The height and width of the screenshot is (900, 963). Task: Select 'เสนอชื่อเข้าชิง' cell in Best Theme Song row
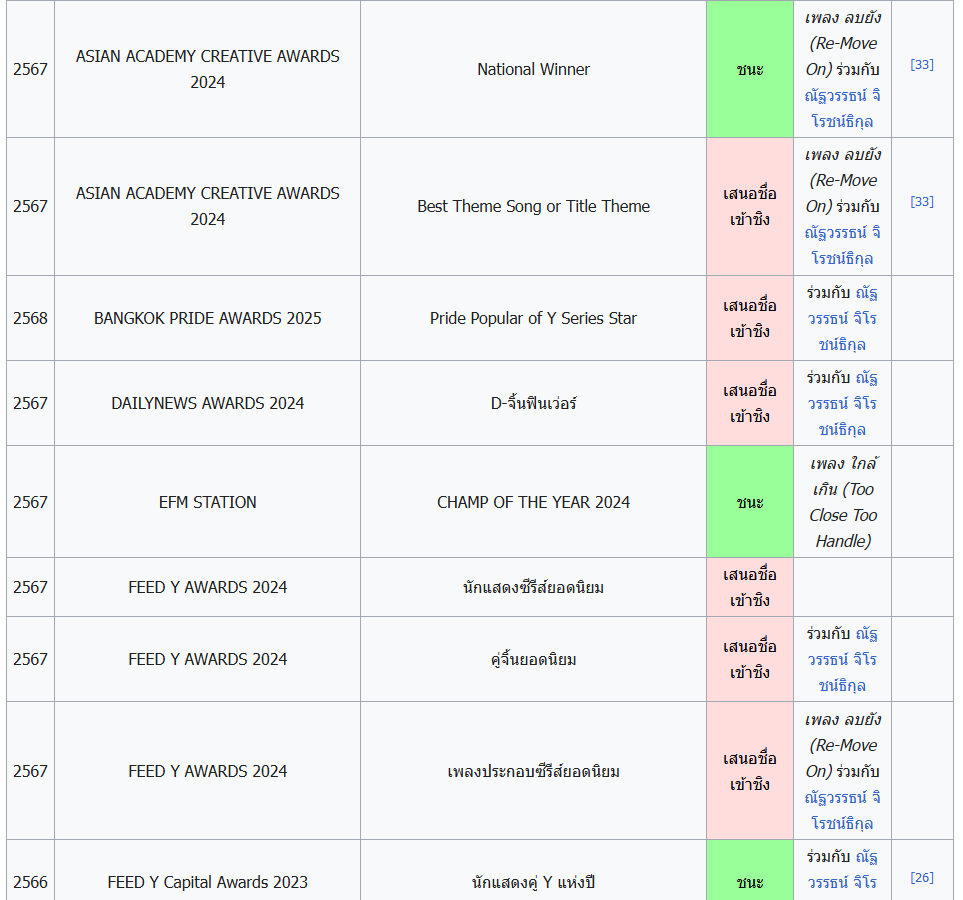[x=750, y=206]
